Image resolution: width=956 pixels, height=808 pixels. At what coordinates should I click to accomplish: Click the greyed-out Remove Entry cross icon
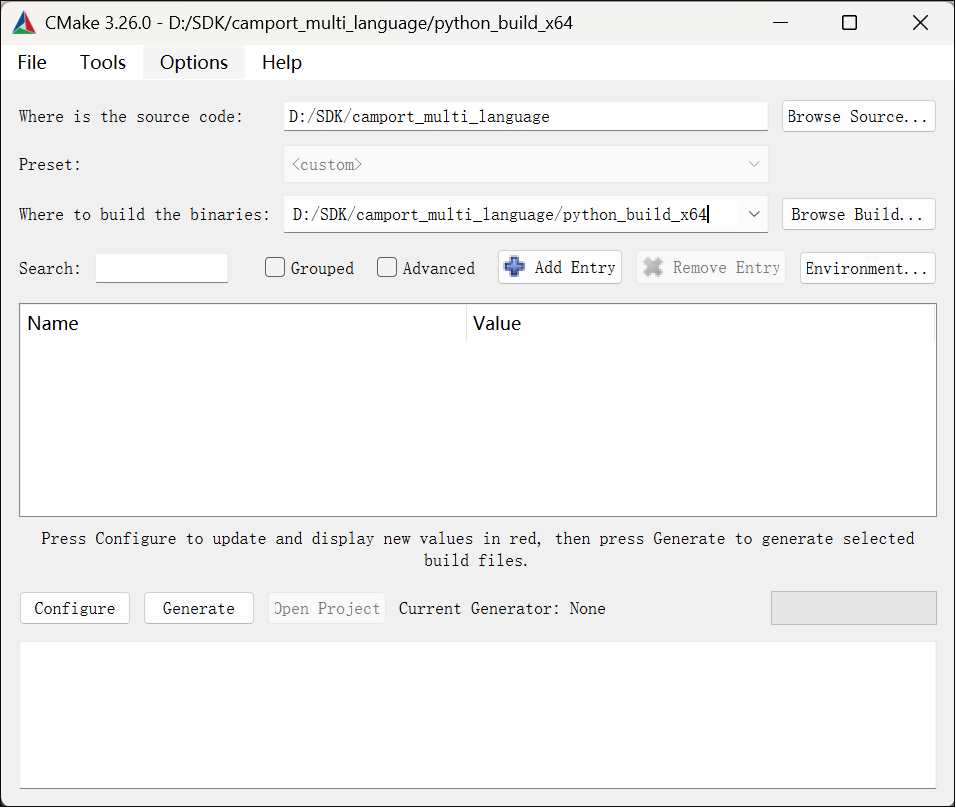coord(653,267)
